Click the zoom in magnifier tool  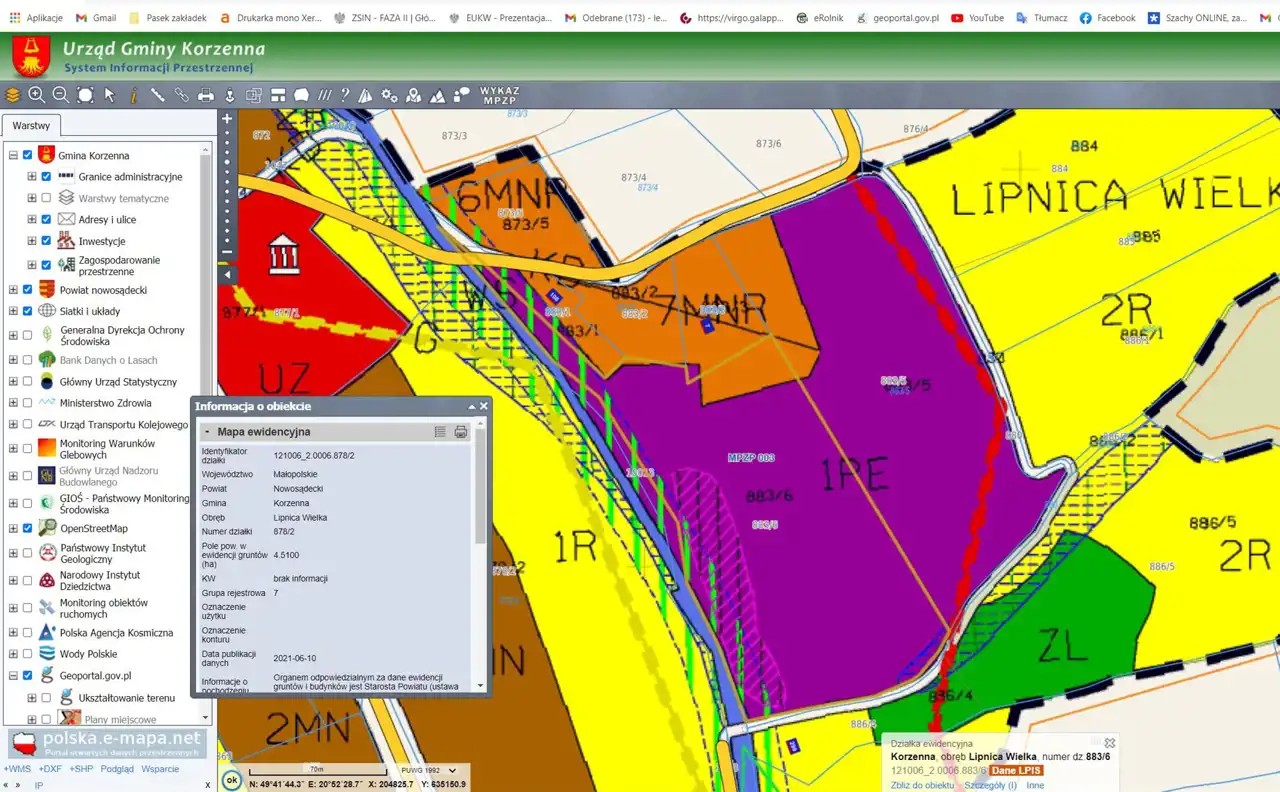coord(37,95)
